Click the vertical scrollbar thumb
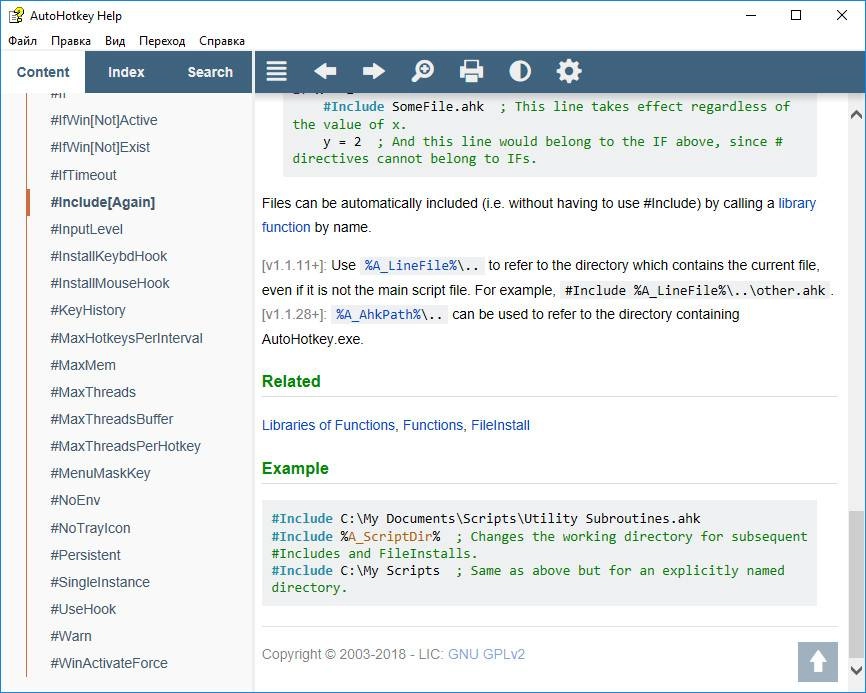 click(856, 586)
